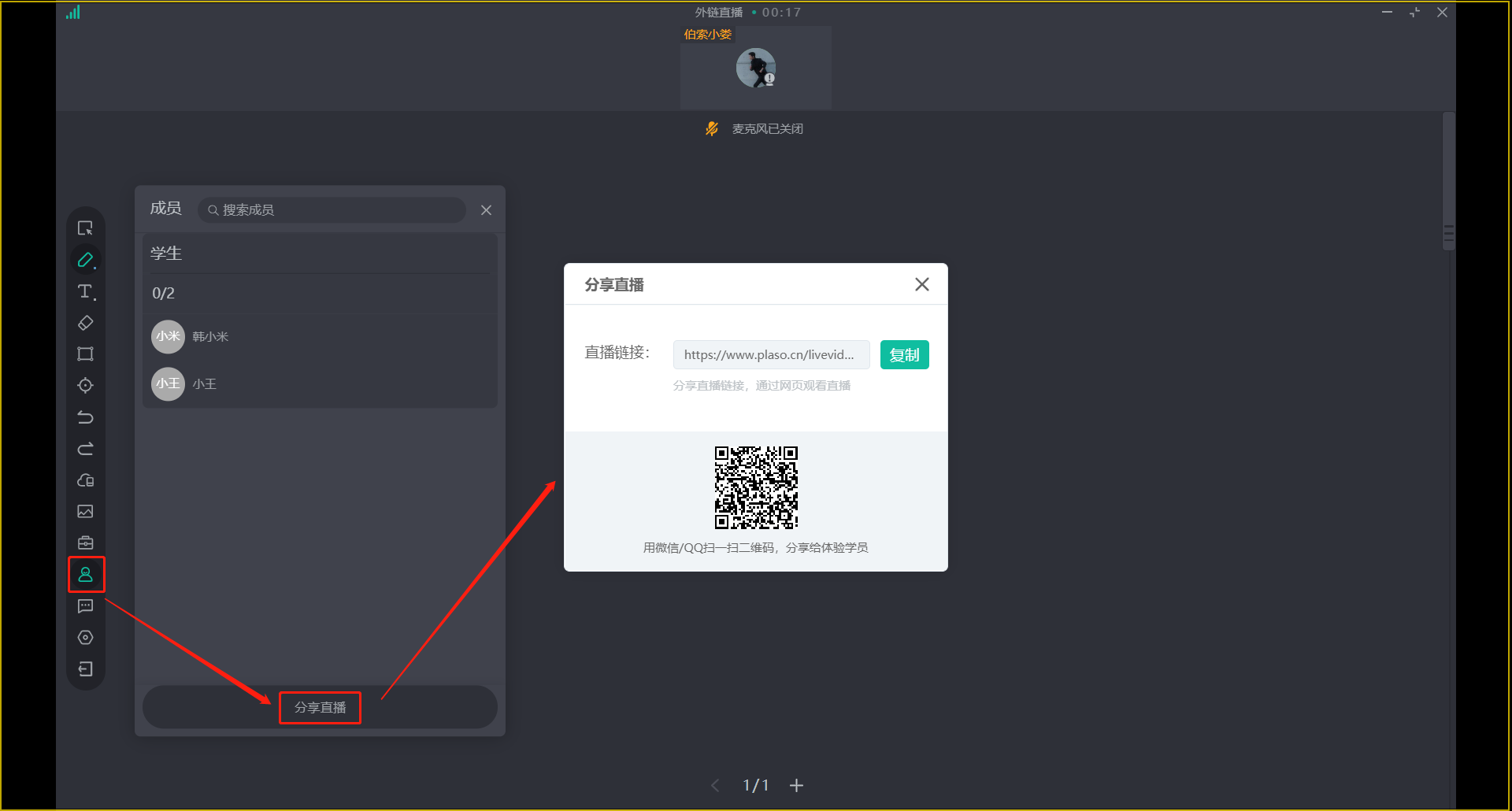Viewport: 1512px width, 811px height.
Task: Undo the last whiteboard action
Action: [x=85, y=417]
